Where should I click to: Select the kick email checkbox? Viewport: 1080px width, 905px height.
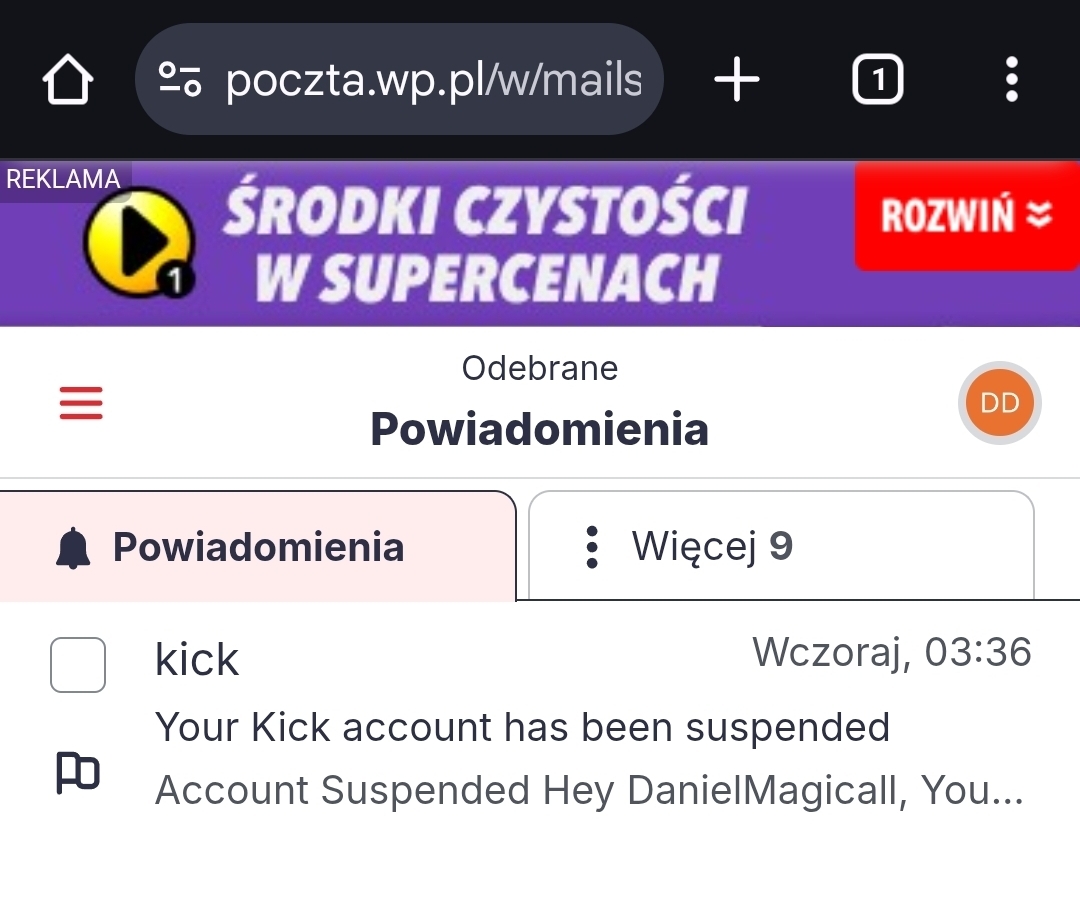78,665
